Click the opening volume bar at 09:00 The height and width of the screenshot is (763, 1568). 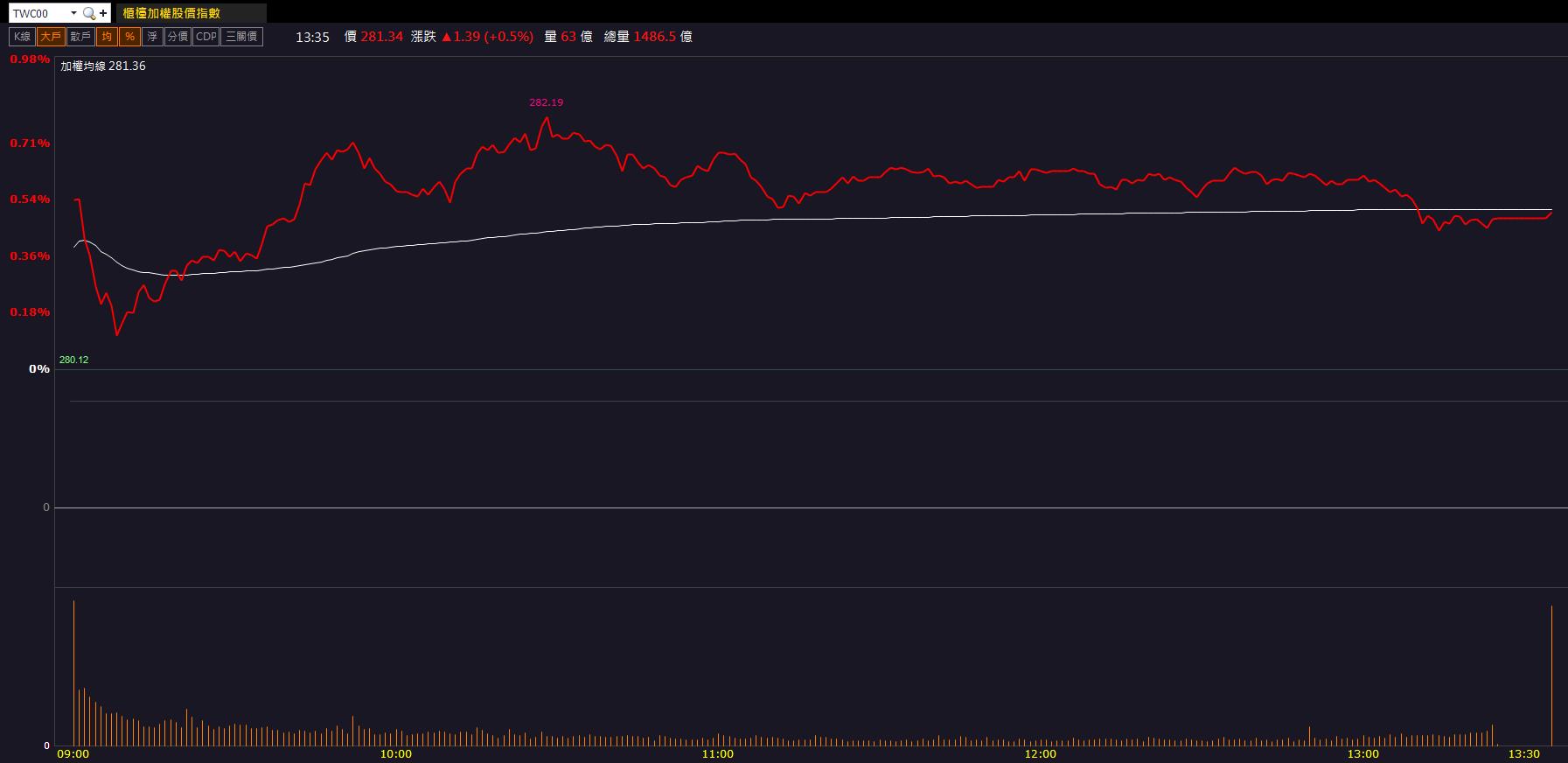click(73, 673)
